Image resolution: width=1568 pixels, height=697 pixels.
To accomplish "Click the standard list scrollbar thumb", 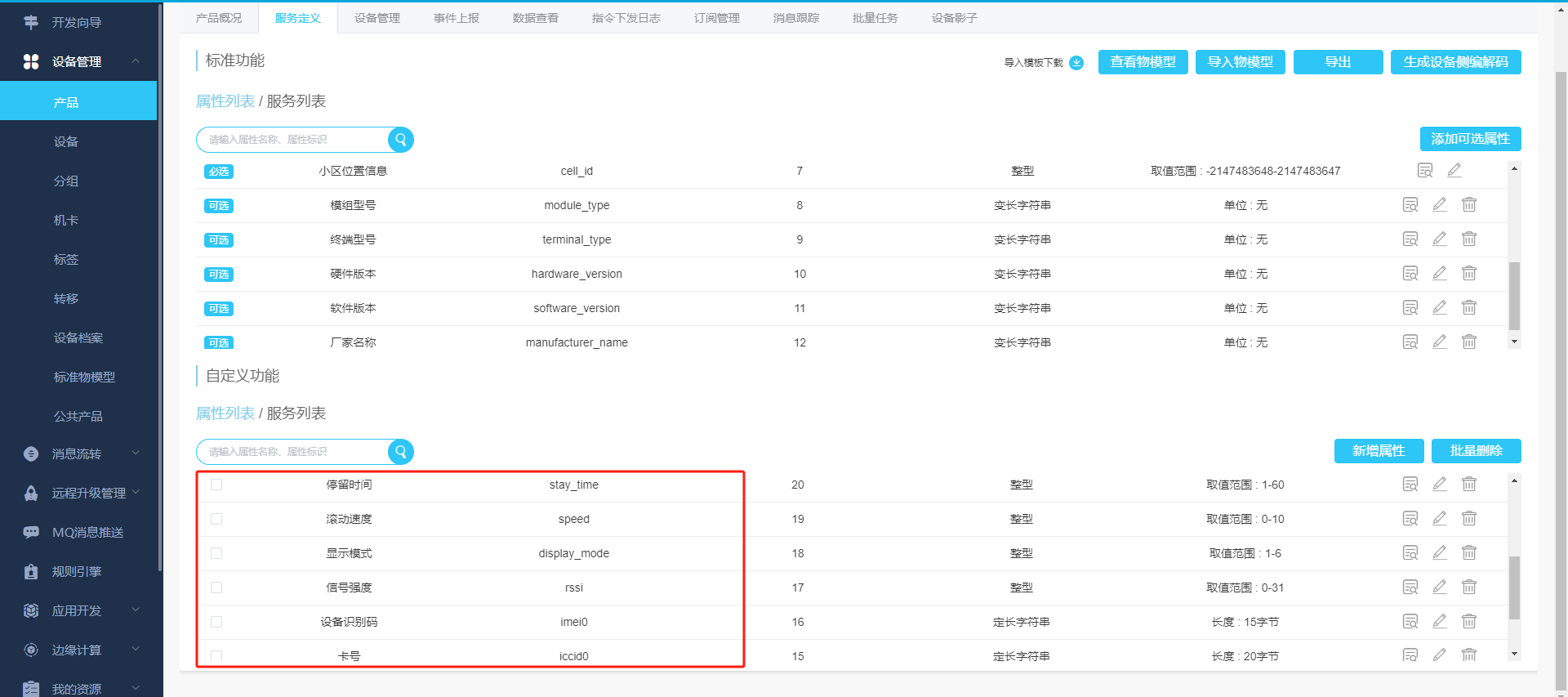I will 1514,296.
